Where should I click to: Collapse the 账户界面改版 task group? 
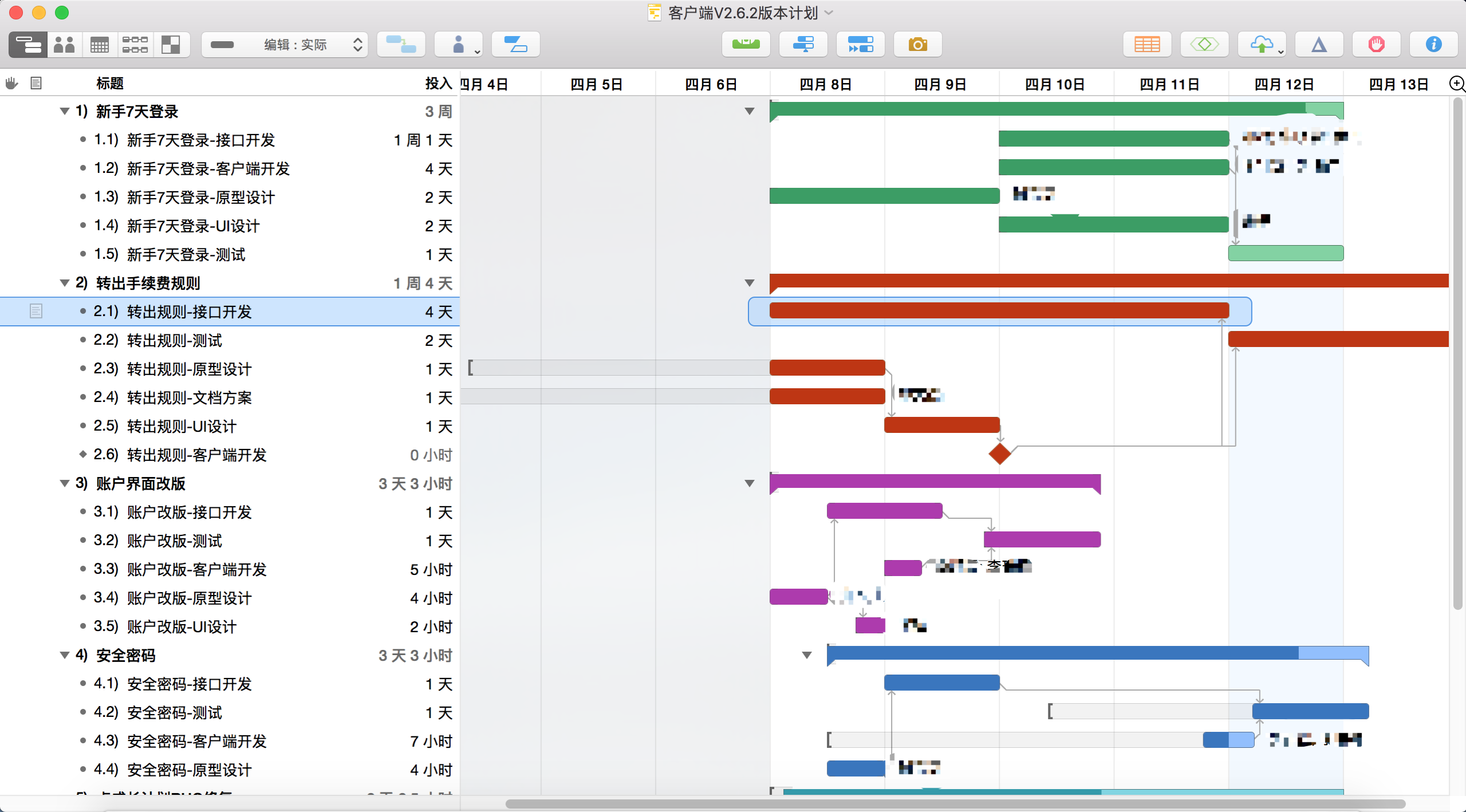click(65, 483)
